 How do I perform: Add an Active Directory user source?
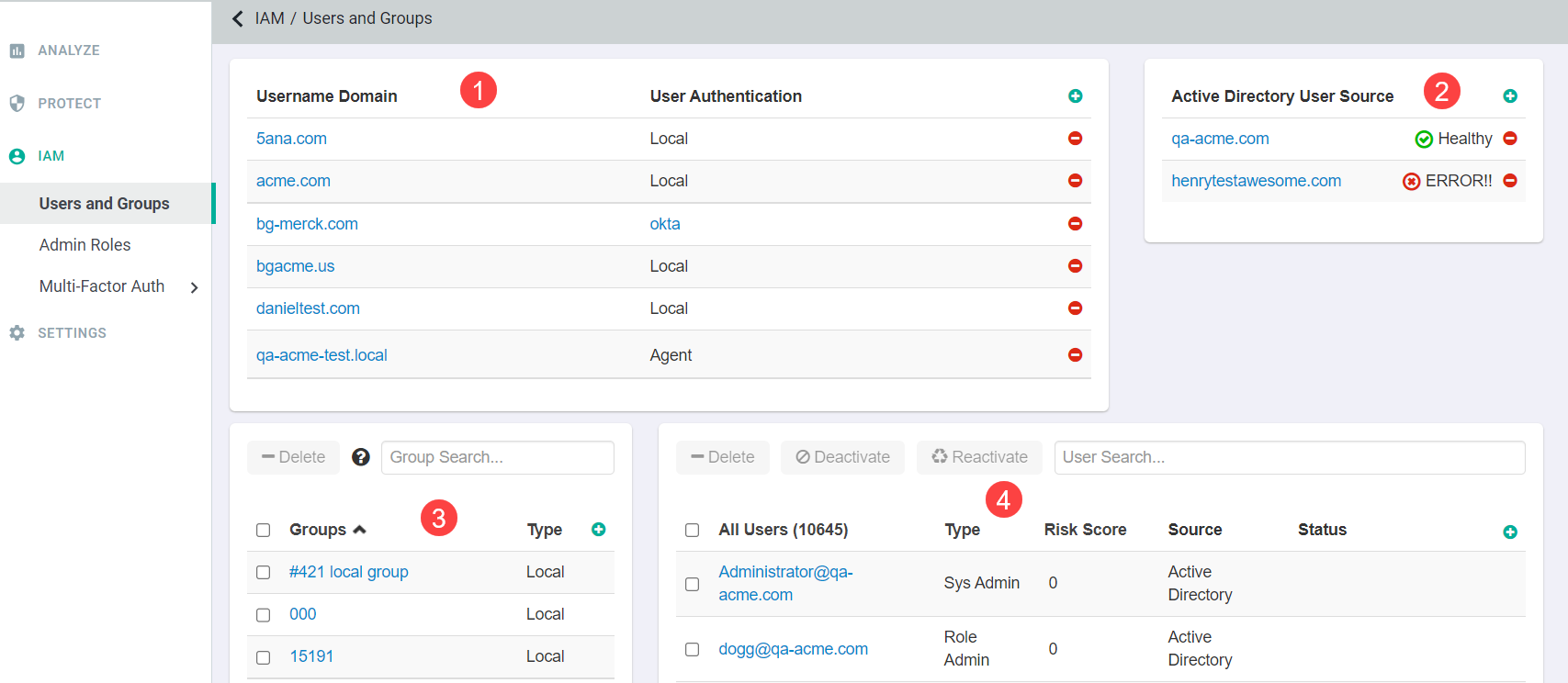pyautogui.click(x=1509, y=96)
